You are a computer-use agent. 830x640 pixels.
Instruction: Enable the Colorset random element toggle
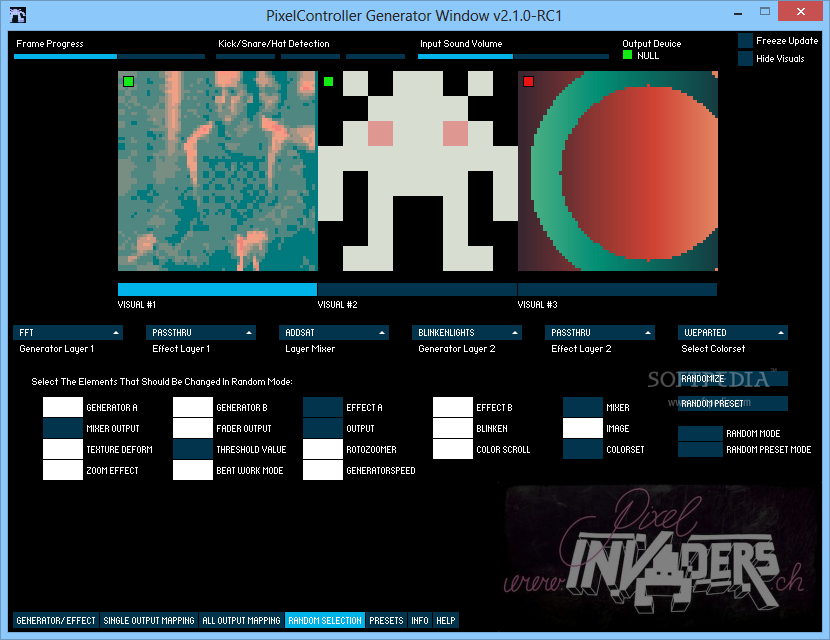[582, 449]
